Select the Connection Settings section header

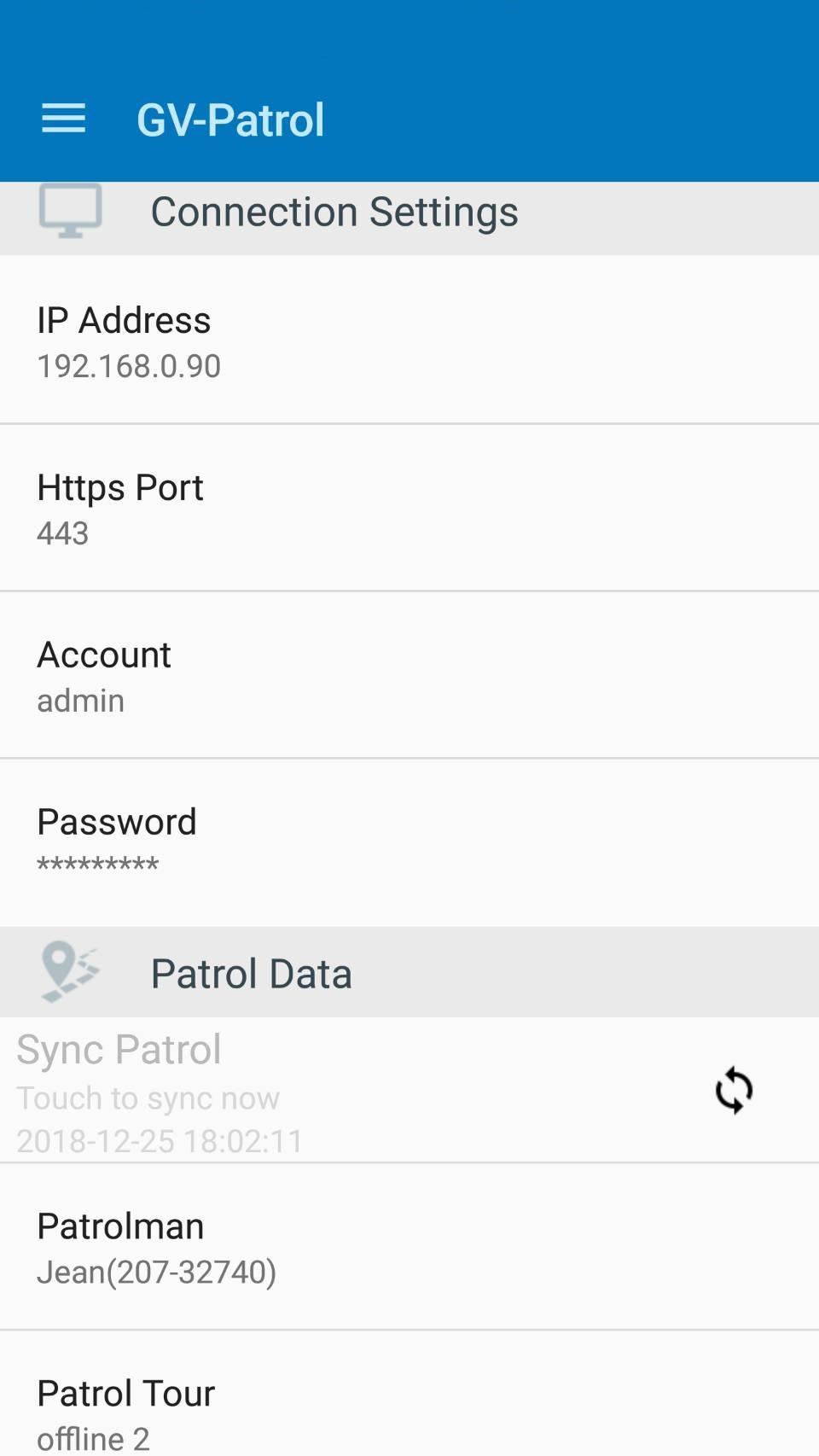[x=334, y=212]
